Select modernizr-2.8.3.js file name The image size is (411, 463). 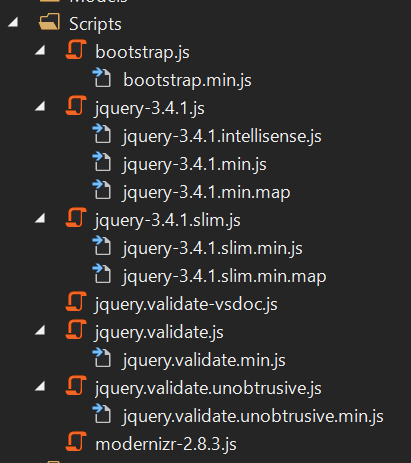click(166, 445)
